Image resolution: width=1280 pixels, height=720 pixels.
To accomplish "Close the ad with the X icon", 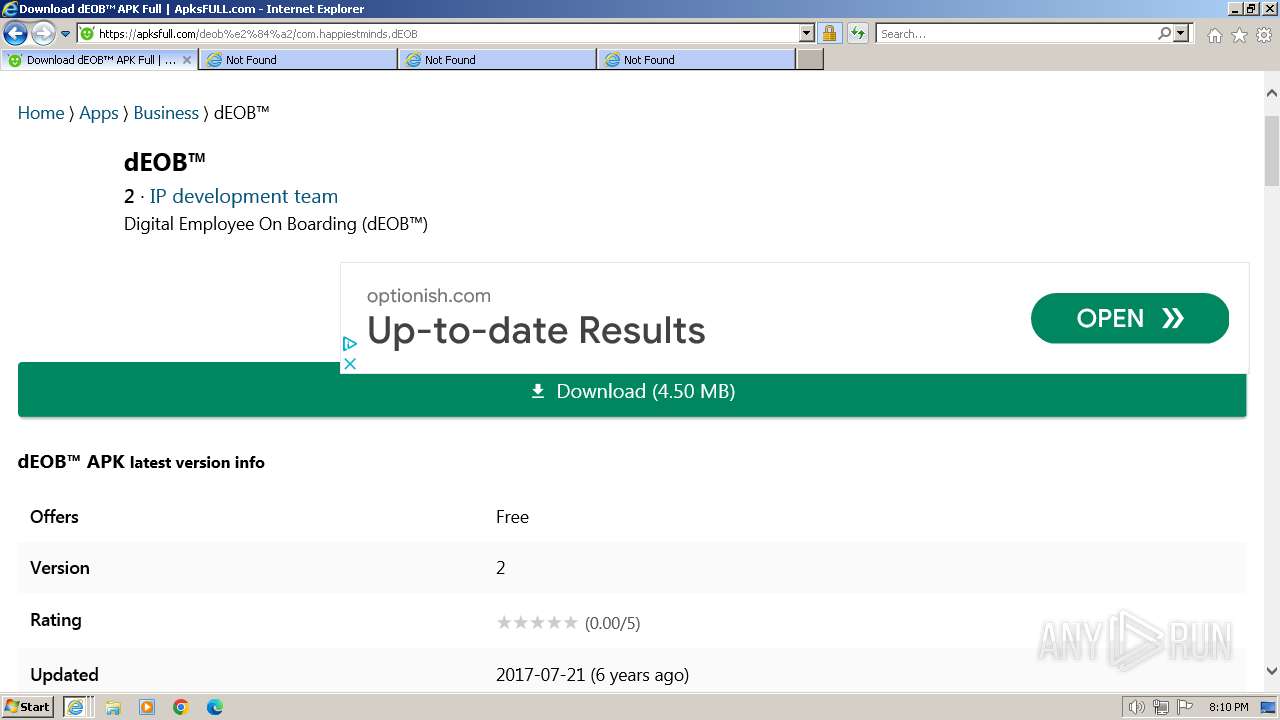I will tap(349, 364).
